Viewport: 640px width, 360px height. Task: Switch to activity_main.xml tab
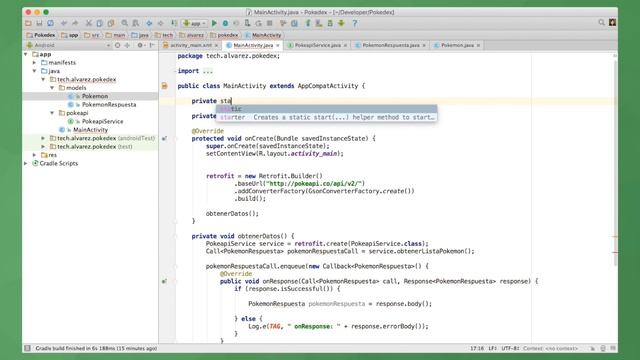tap(191, 45)
